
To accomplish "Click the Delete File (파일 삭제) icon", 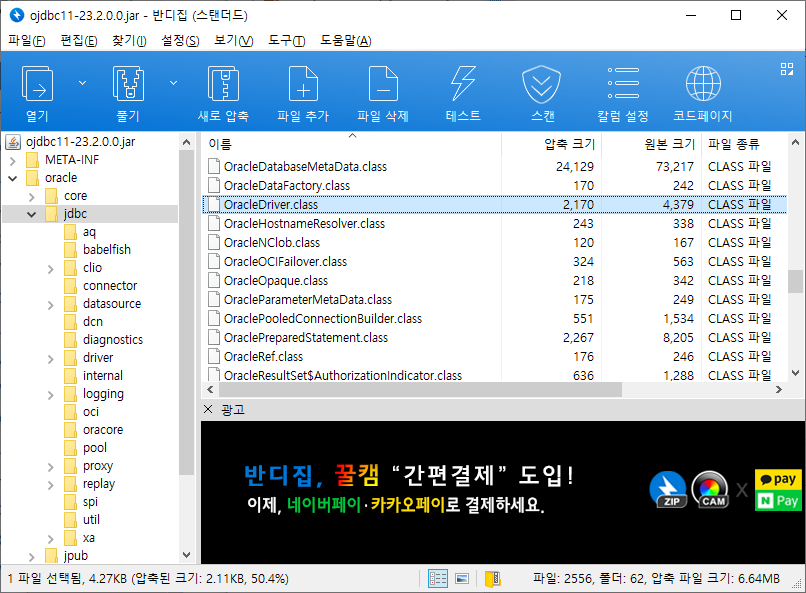I will pos(383,84).
